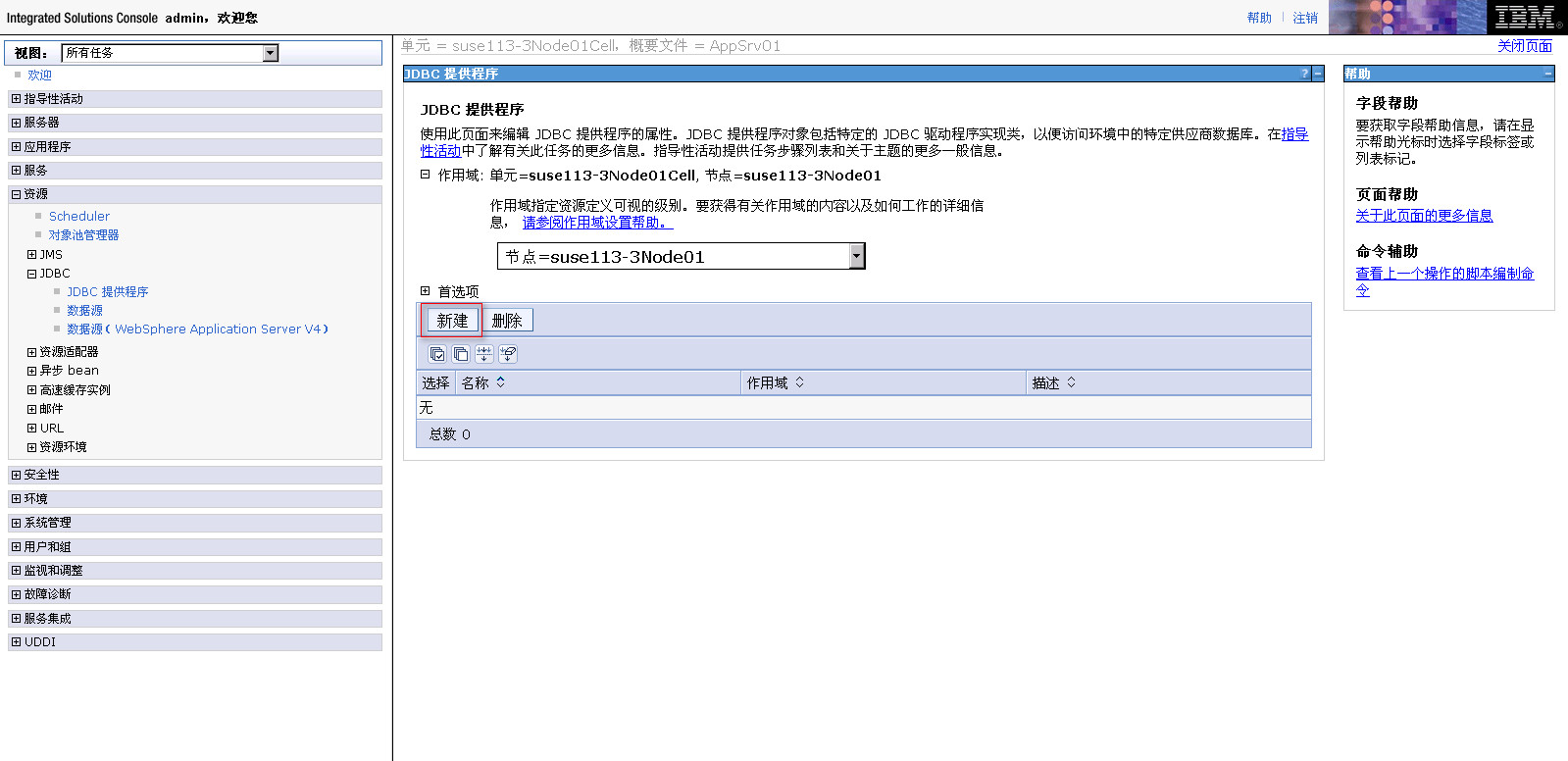Open the 帮助 link in top banner
This screenshot has width=1568, height=761.
click(x=1259, y=18)
